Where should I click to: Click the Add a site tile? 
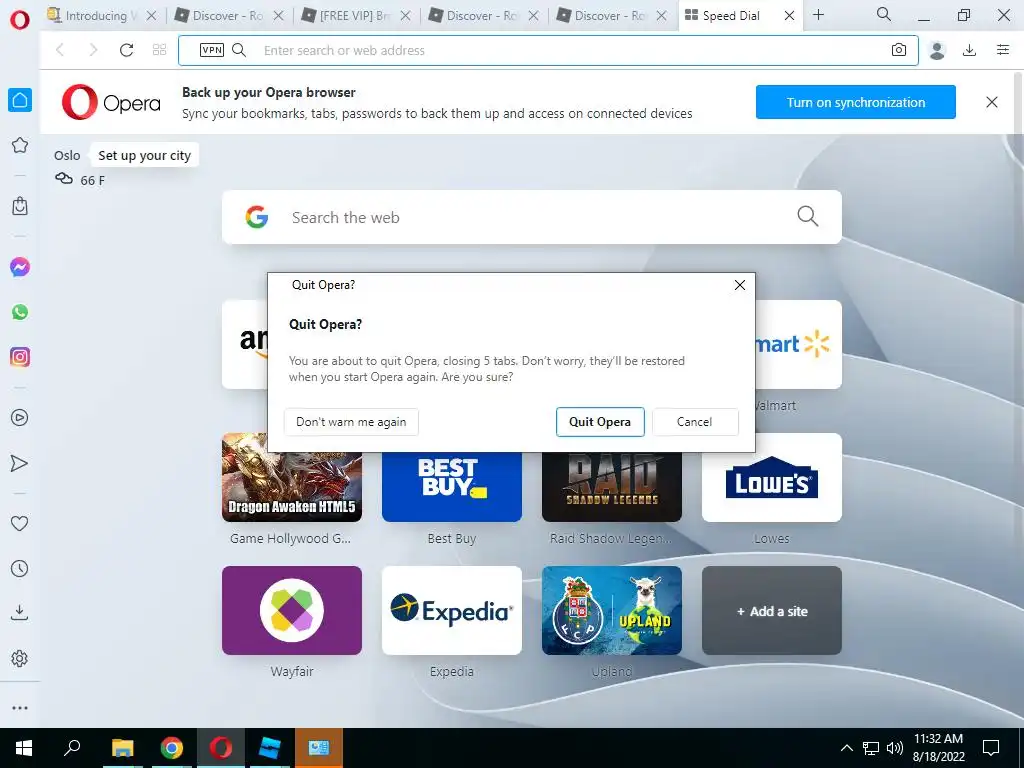pyautogui.click(x=772, y=611)
